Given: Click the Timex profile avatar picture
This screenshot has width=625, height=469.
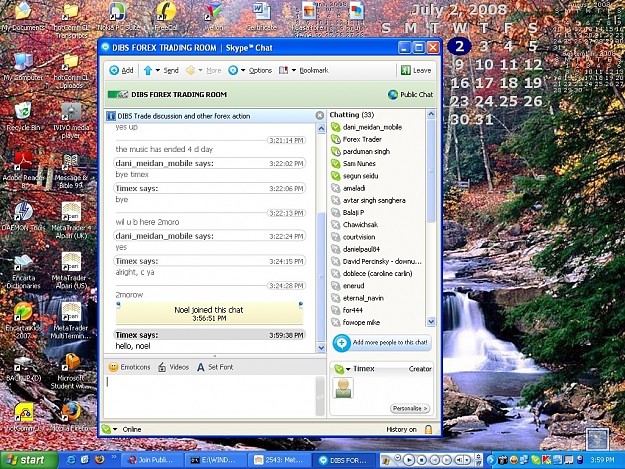Looking at the screenshot, I should [x=343, y=388].
